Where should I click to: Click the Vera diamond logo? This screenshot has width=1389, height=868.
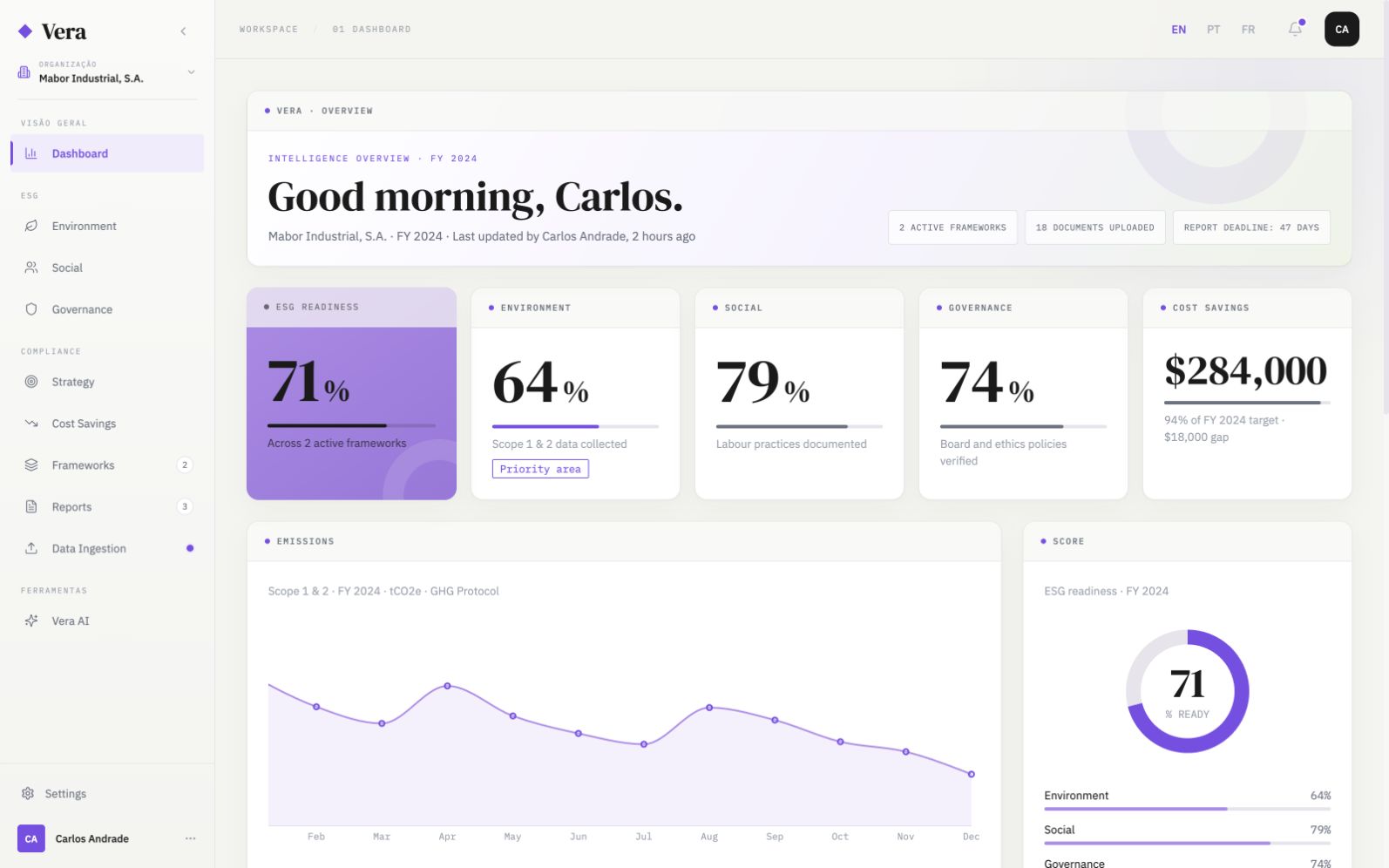(25, 31)
